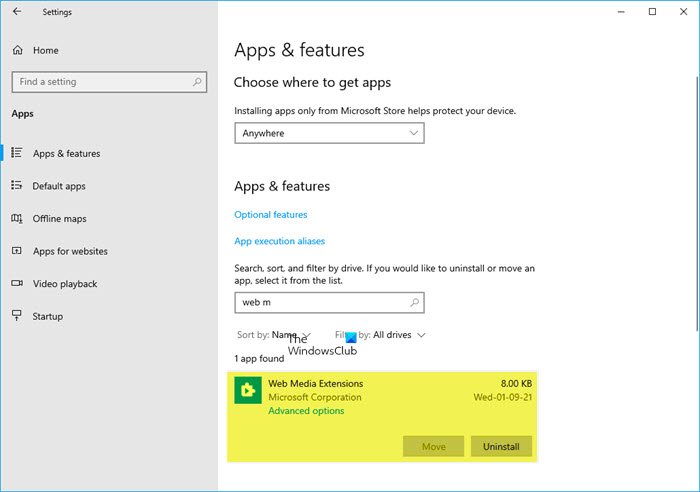The width and height of the screenshot is (700, 492).
Task: Click the Apps for websites sidebar icon
Action: pos(17,251)
